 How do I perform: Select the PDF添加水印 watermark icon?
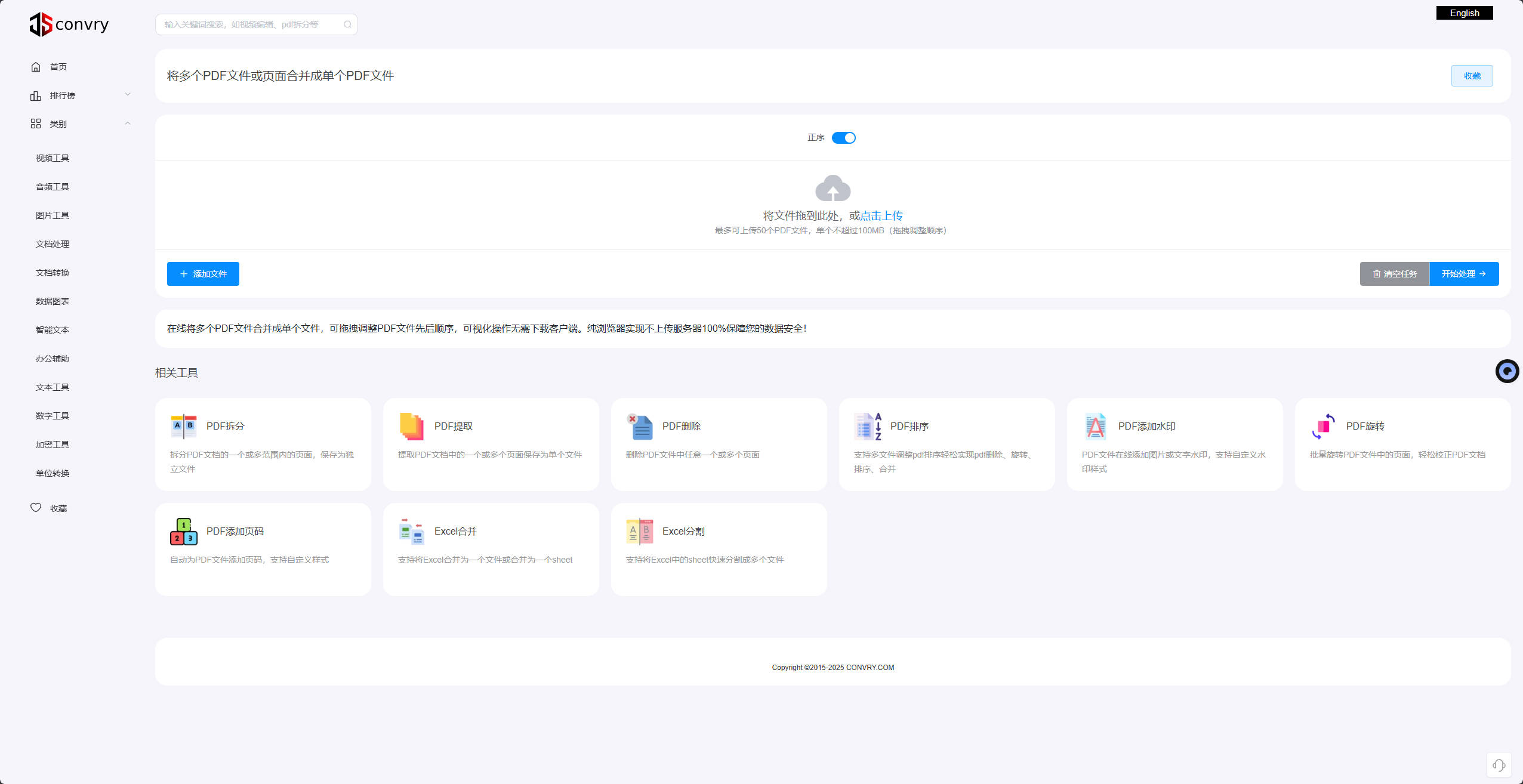[x=1095, y=426]
